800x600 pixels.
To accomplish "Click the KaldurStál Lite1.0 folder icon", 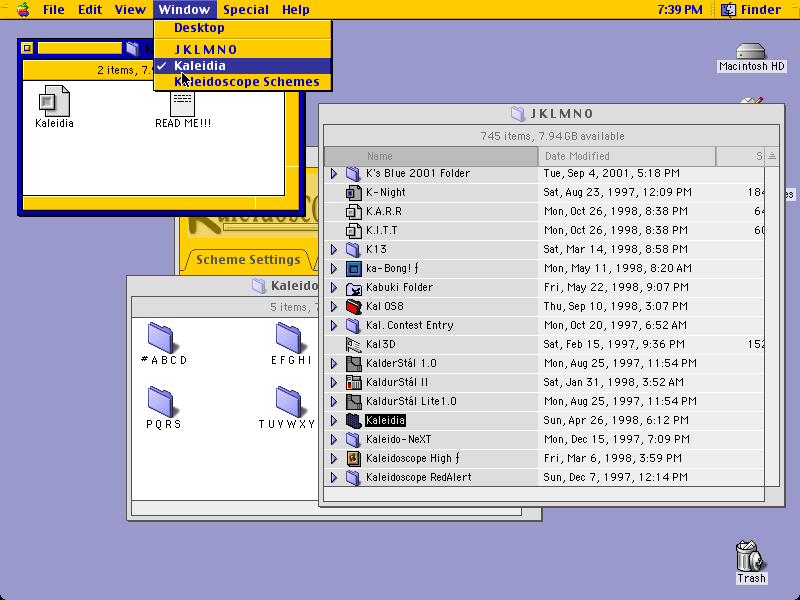I will coord(353,402).
